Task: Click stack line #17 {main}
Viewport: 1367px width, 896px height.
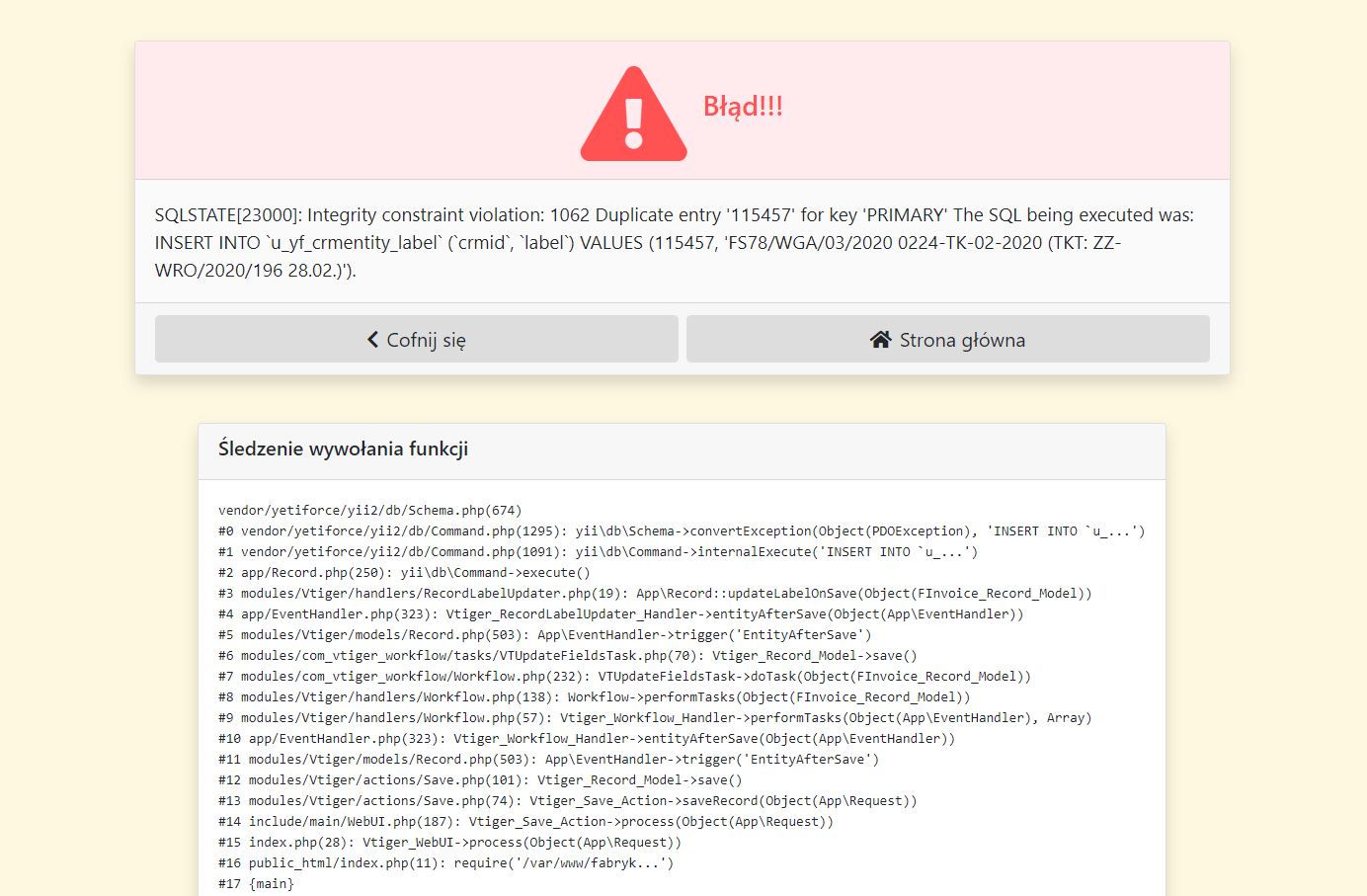Action: pyautogui.click(x=256, y=884)
